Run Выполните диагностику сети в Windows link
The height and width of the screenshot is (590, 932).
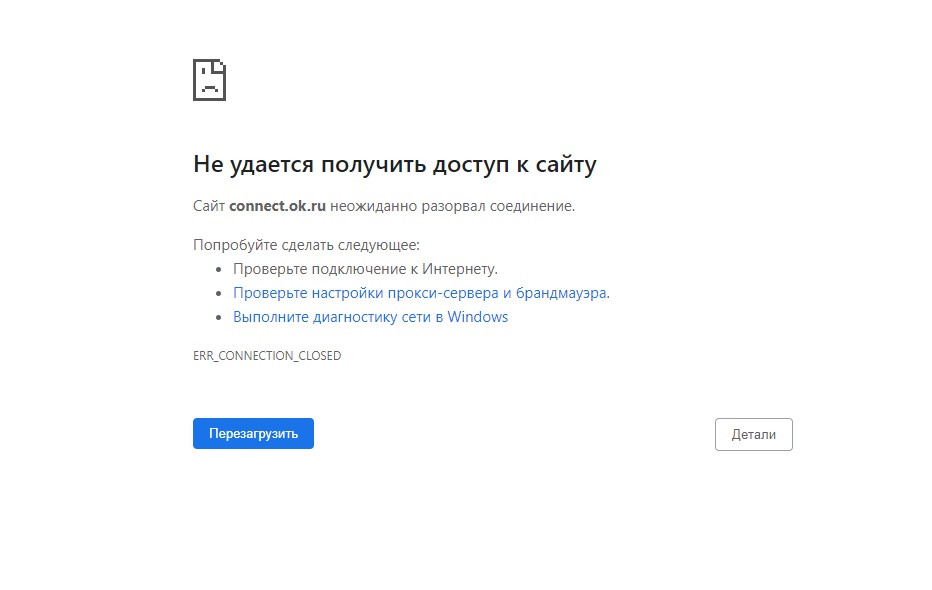[370, 317]
